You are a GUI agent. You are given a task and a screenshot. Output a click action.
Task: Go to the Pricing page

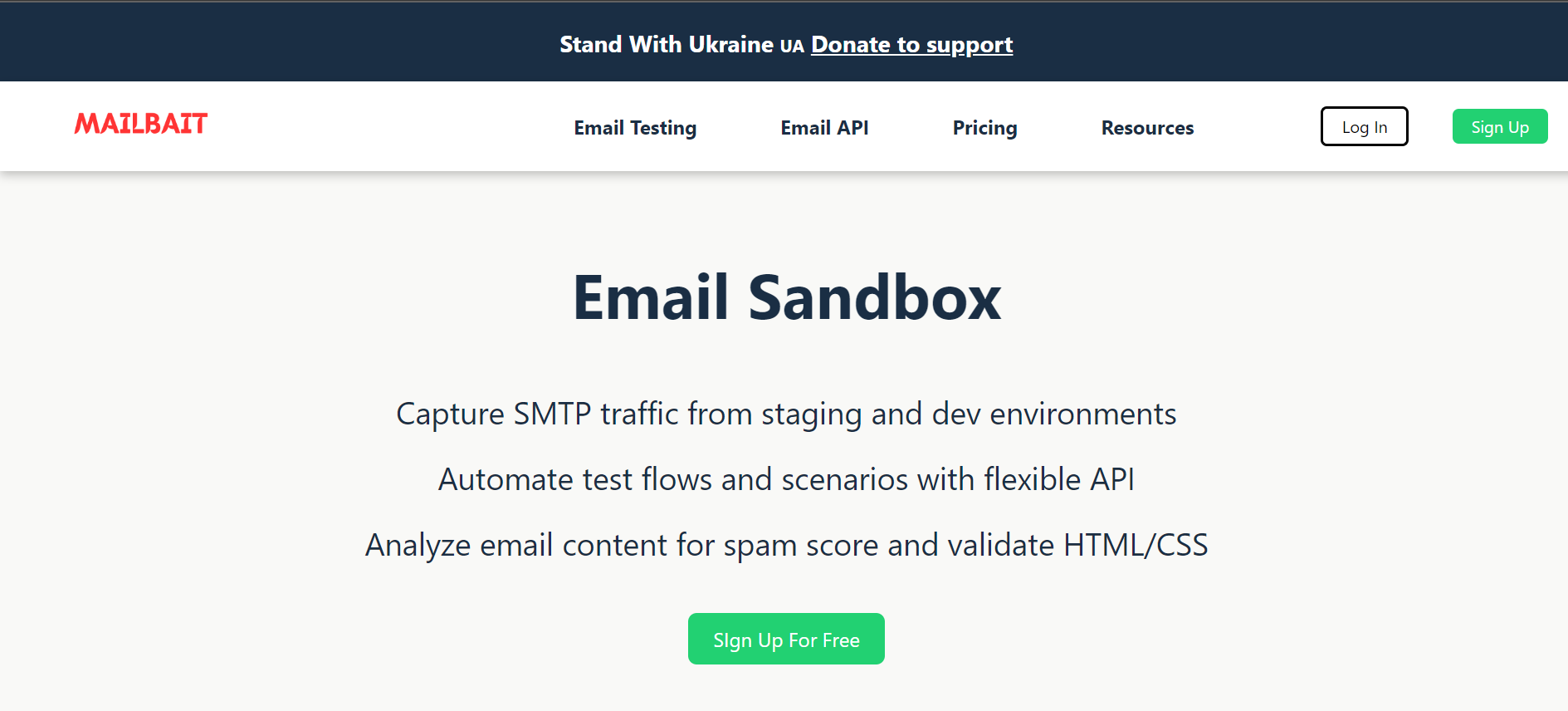[984, 128]
